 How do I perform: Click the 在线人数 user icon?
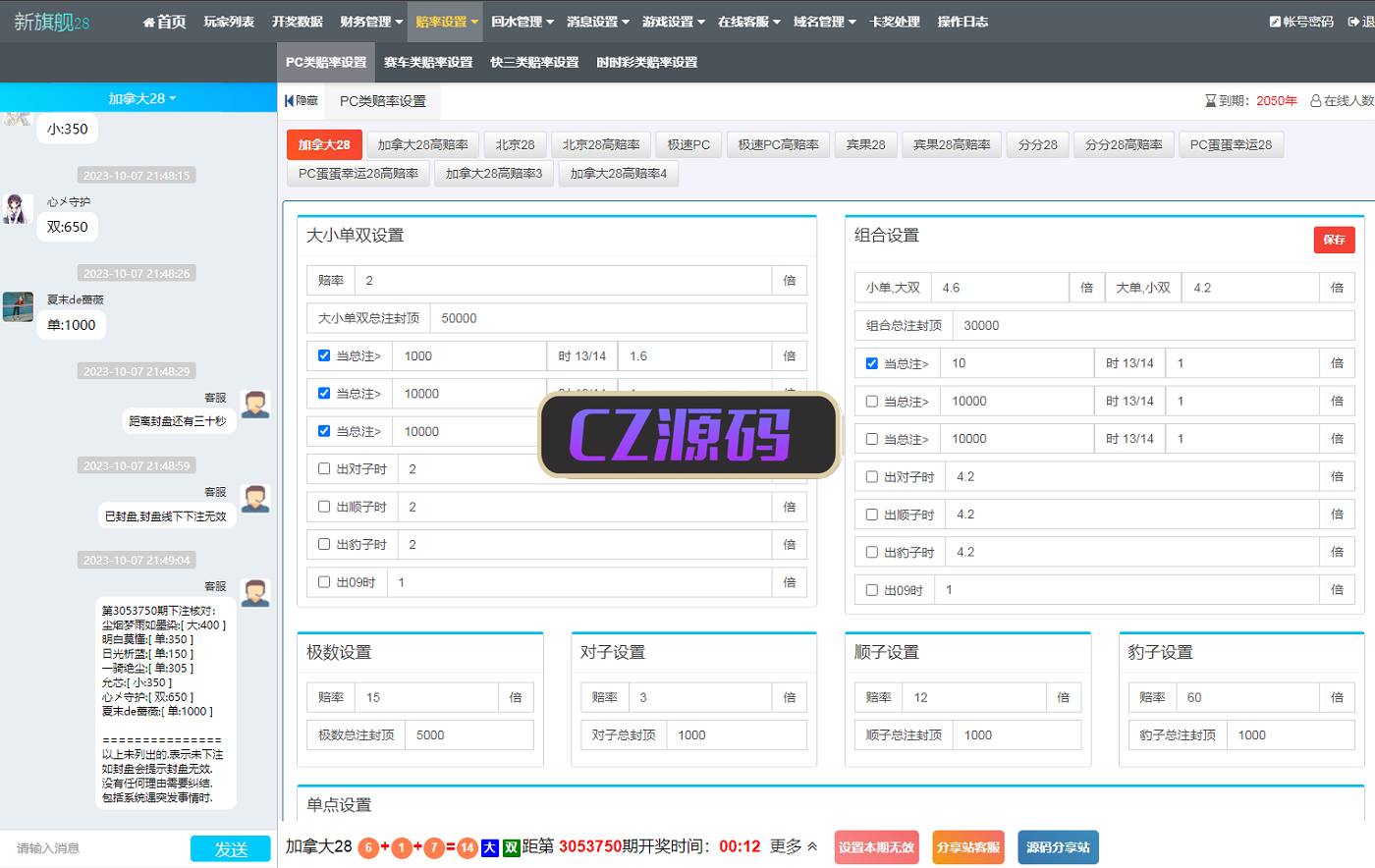click(x=1316, y=100)
